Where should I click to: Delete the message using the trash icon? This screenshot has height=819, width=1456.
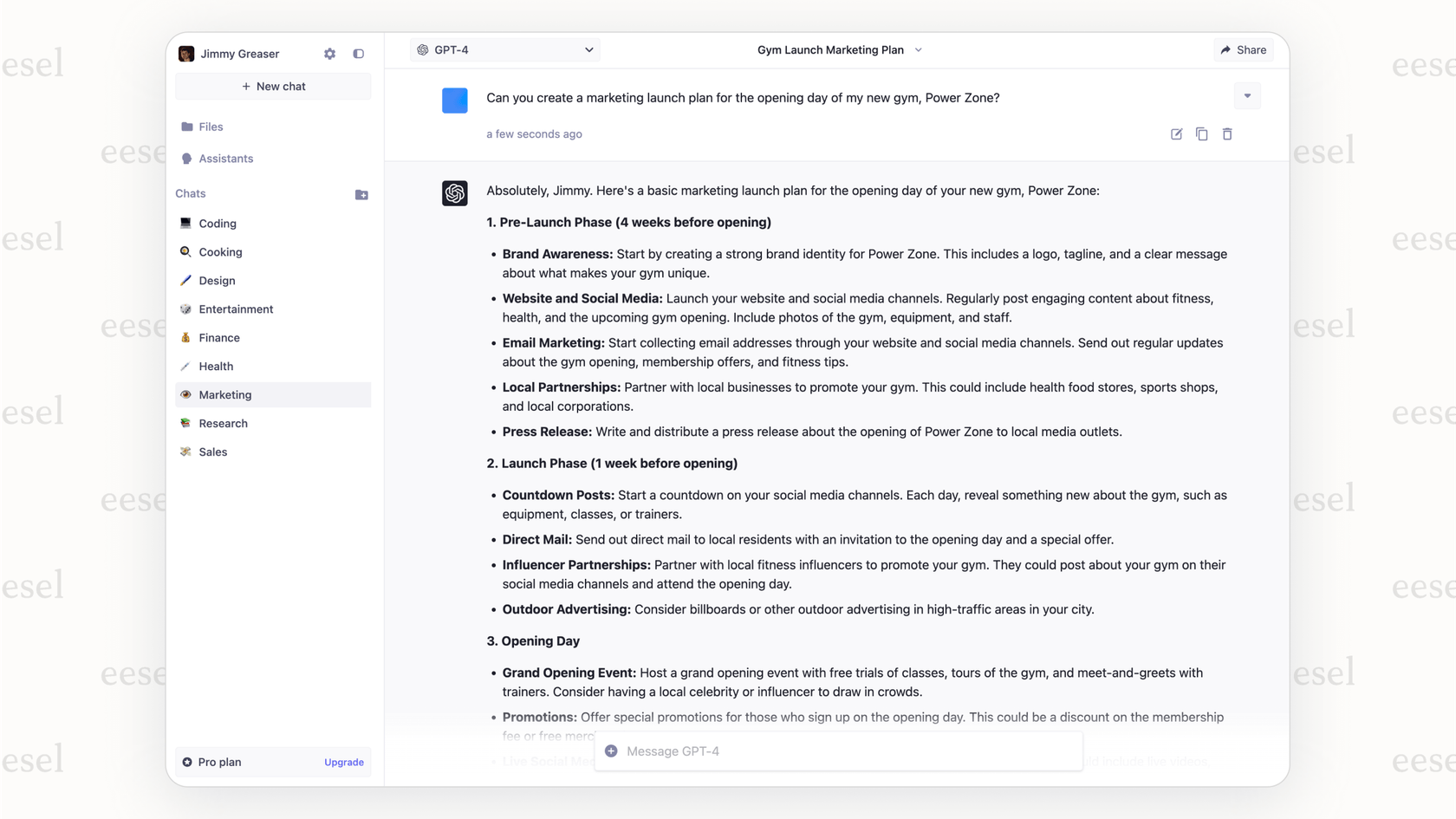click(x=1227, y=134)
